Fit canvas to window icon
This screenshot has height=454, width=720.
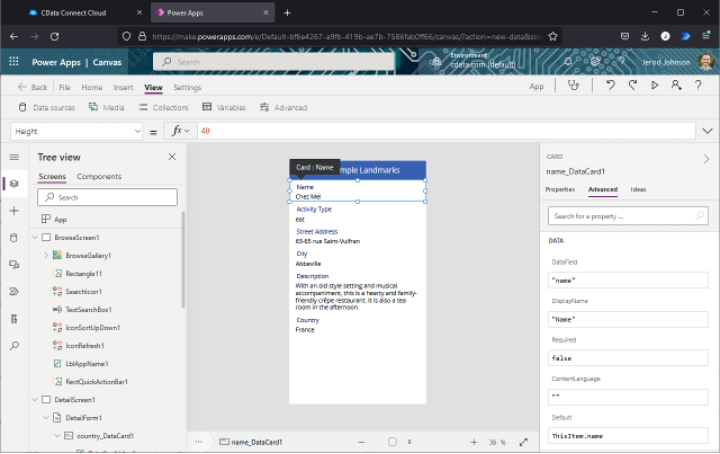click(x=523, y=442)
